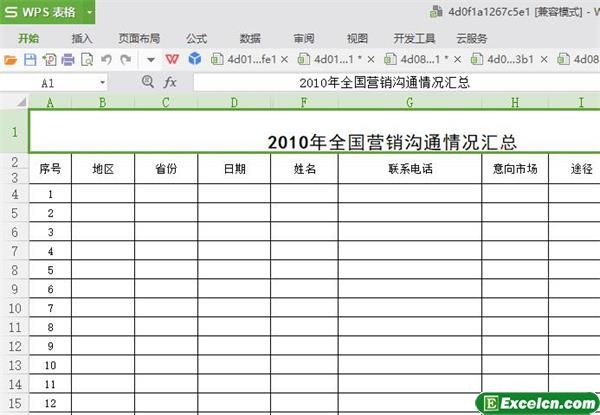Open a file with the folder icon
600x415 pixels.
click(x=10, y=60)
